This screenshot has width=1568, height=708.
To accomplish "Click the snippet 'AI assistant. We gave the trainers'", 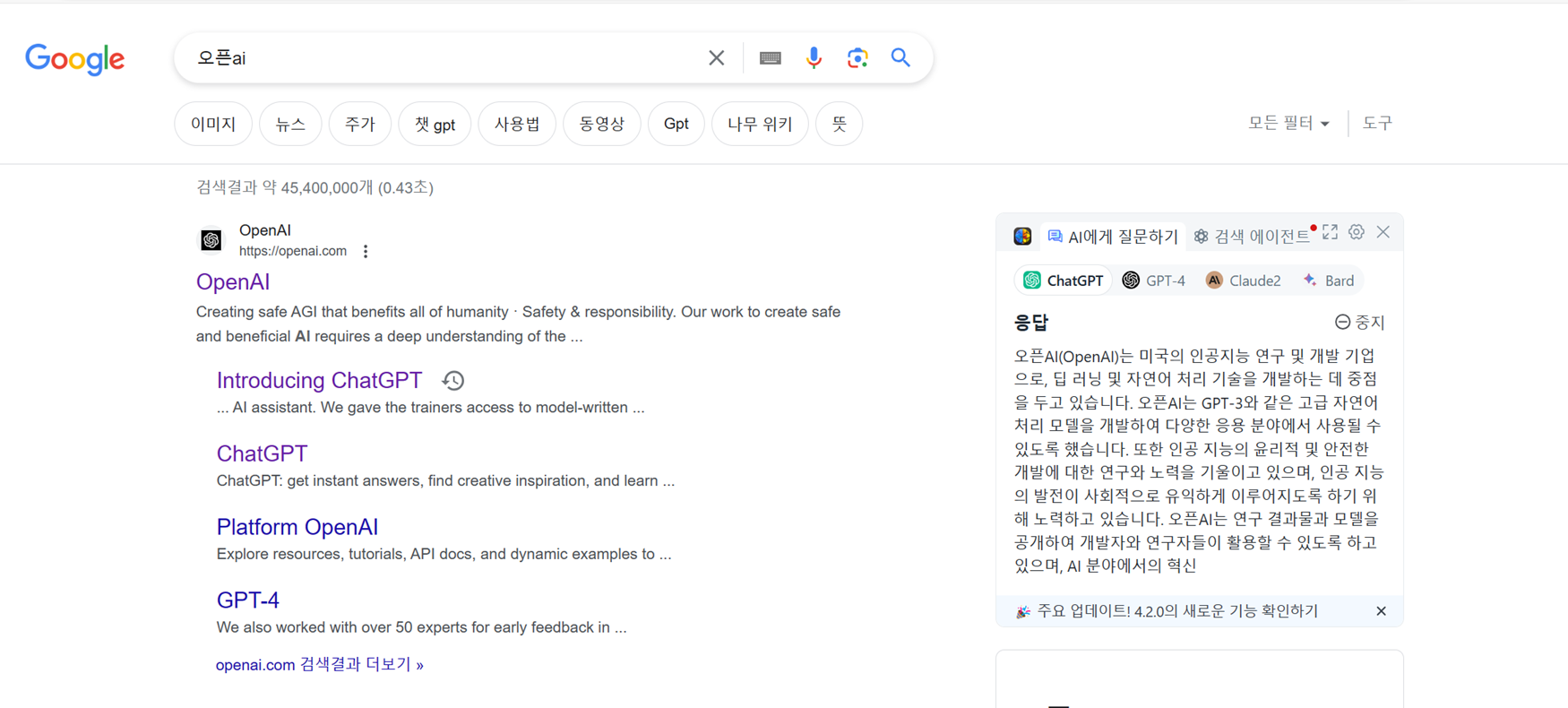I will click(x=430, y=408).
